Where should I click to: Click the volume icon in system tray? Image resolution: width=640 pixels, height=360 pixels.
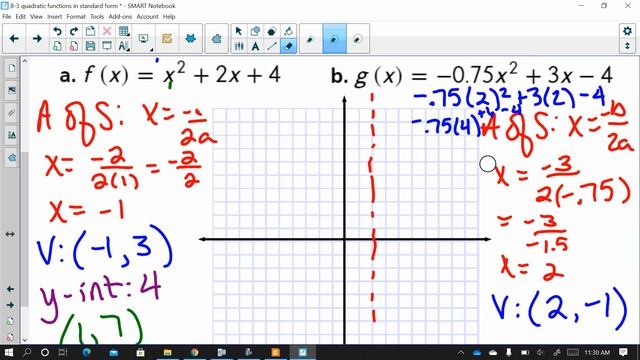(541, 352)
